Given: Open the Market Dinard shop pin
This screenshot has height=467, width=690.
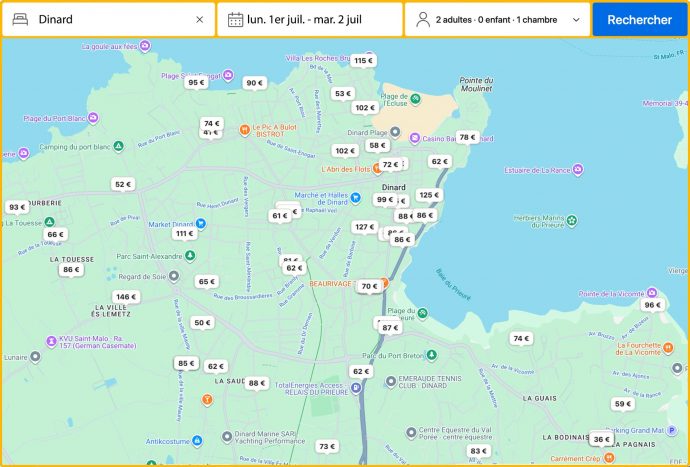Looking at the screenshot, I should point(201,224).
